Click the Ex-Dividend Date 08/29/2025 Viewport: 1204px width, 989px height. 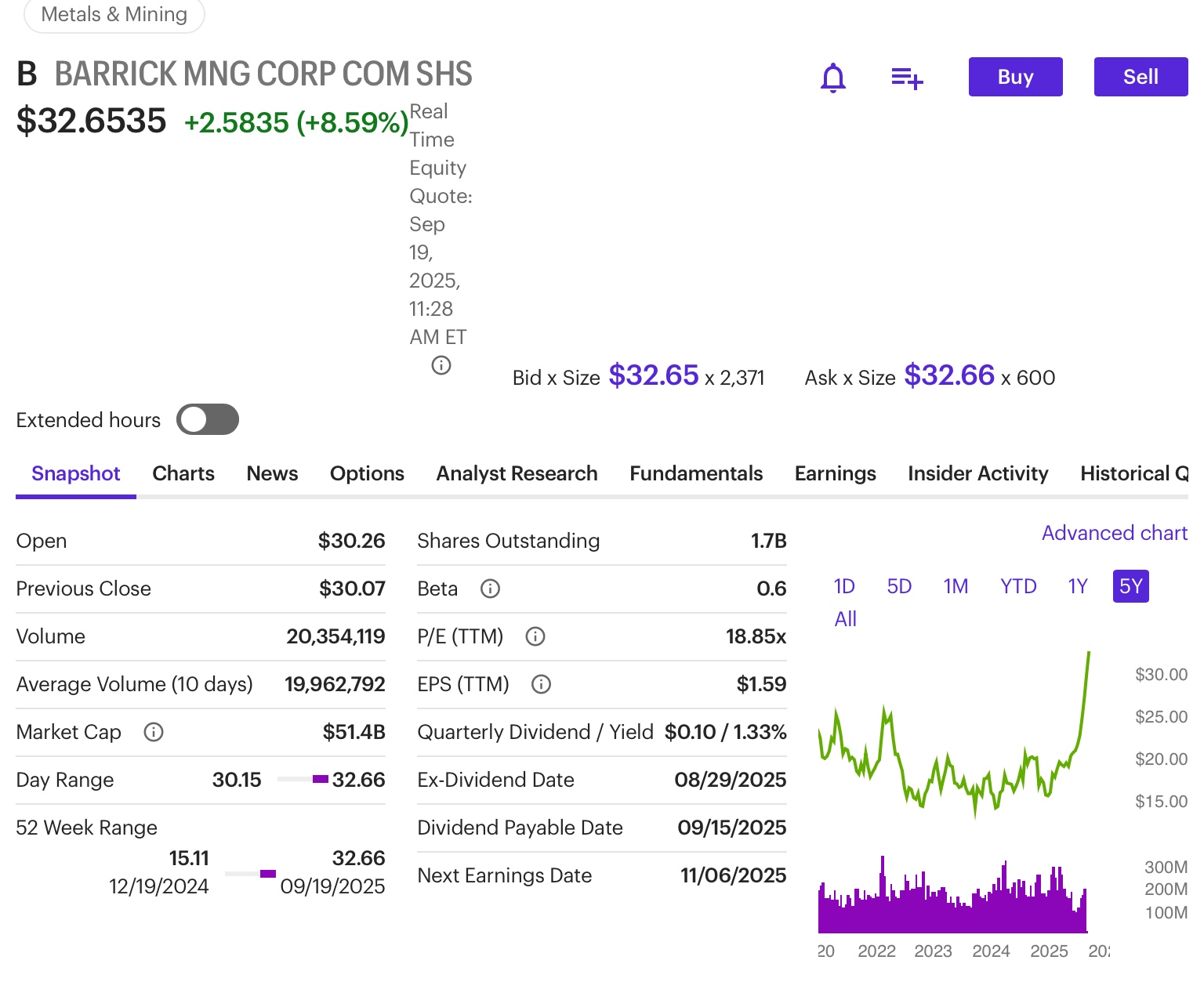[x=730, y=780]
